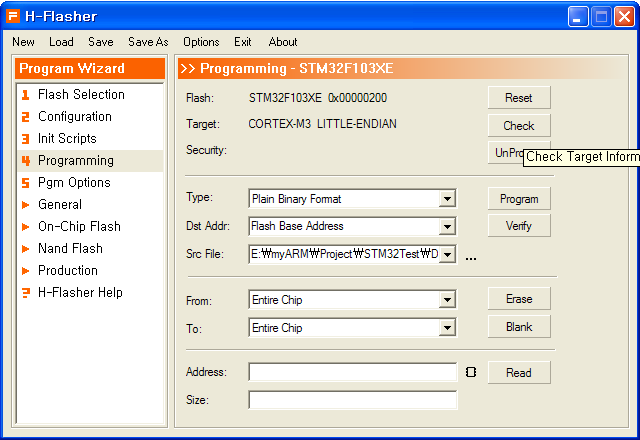The height and width of the screenshot is (440, 640).
Task: Click the Check target button
Action: 519,125
